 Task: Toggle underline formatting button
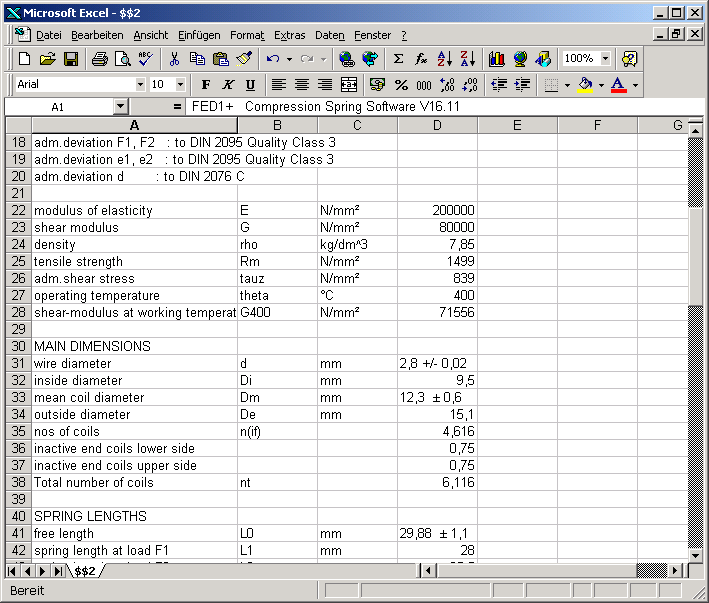(250, 85)
